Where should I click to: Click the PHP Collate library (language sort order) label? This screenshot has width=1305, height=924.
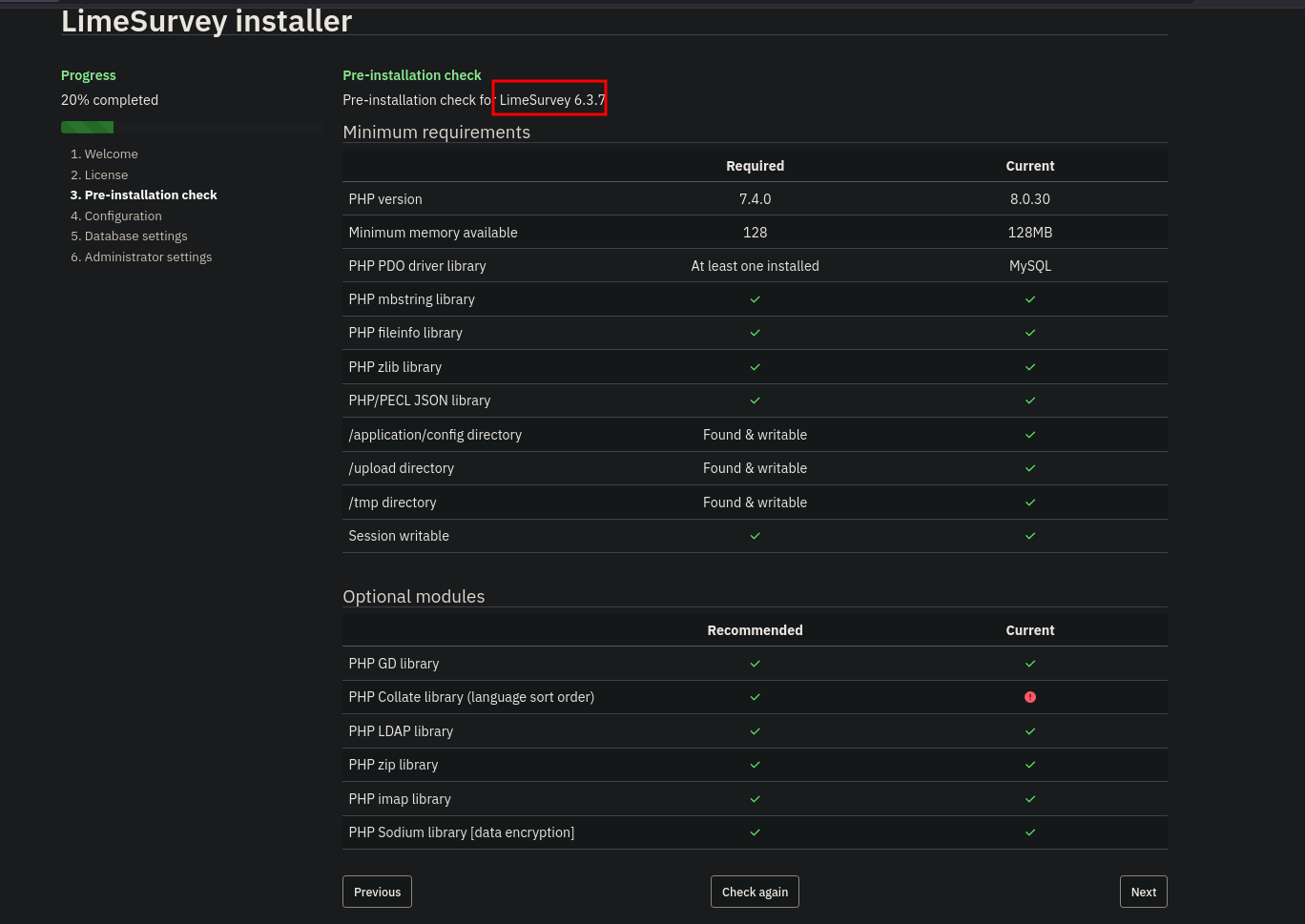click(x=471, y=697)
